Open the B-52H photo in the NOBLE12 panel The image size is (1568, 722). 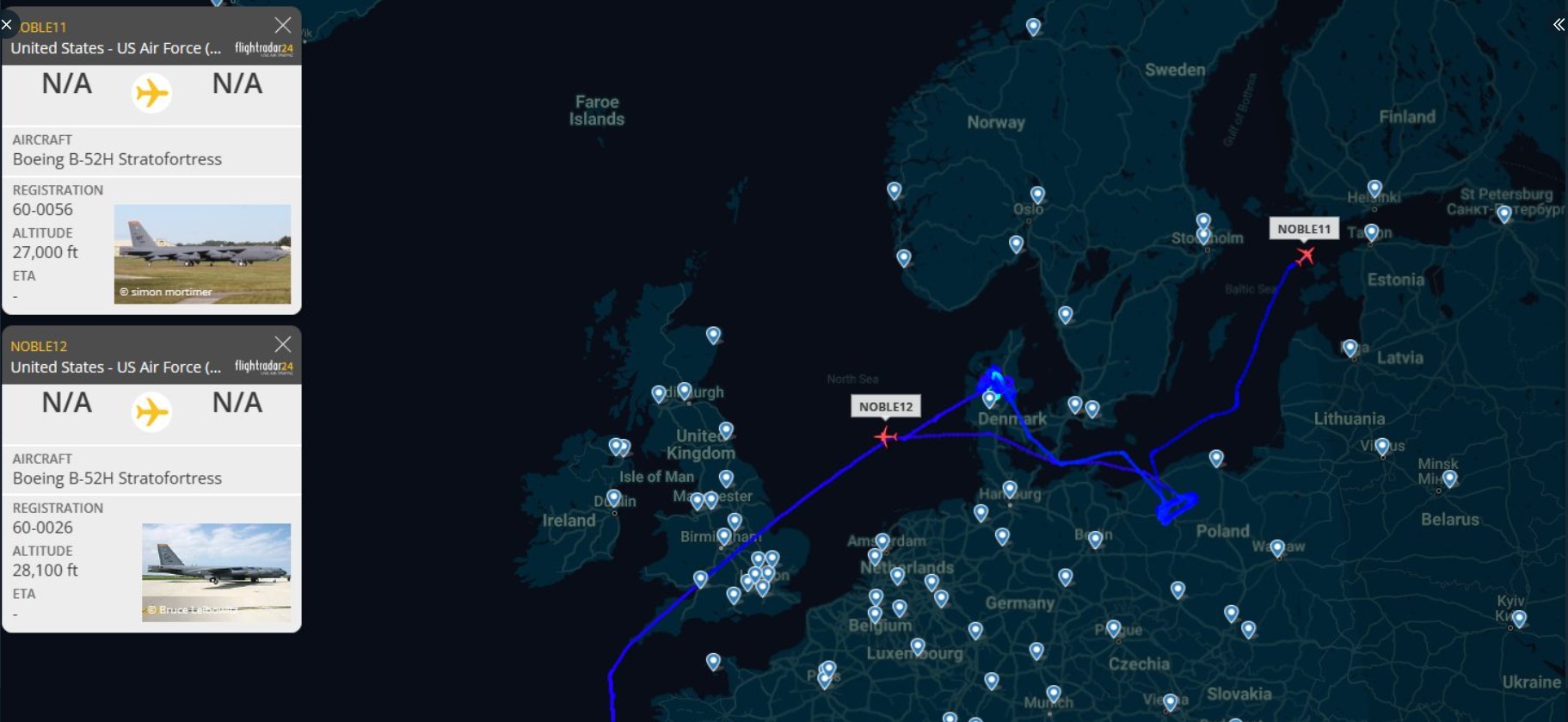tap(216, 572)
